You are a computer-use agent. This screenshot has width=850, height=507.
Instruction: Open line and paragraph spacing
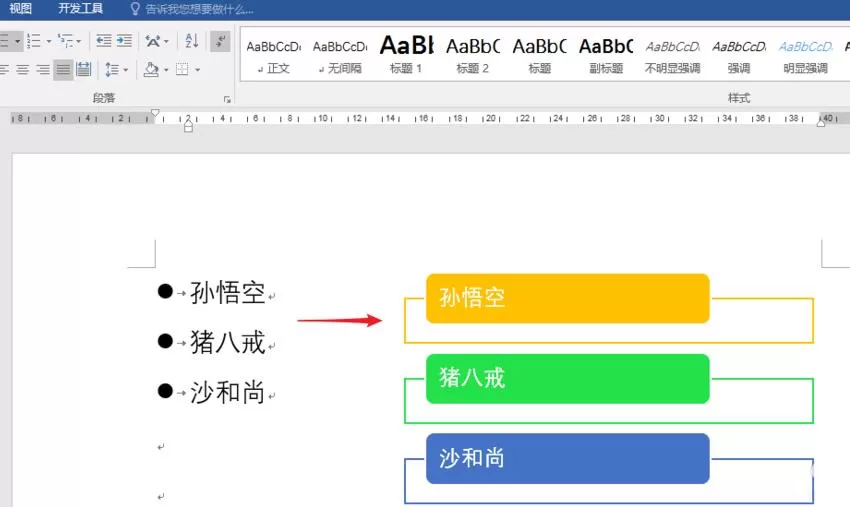coord(112,69)
